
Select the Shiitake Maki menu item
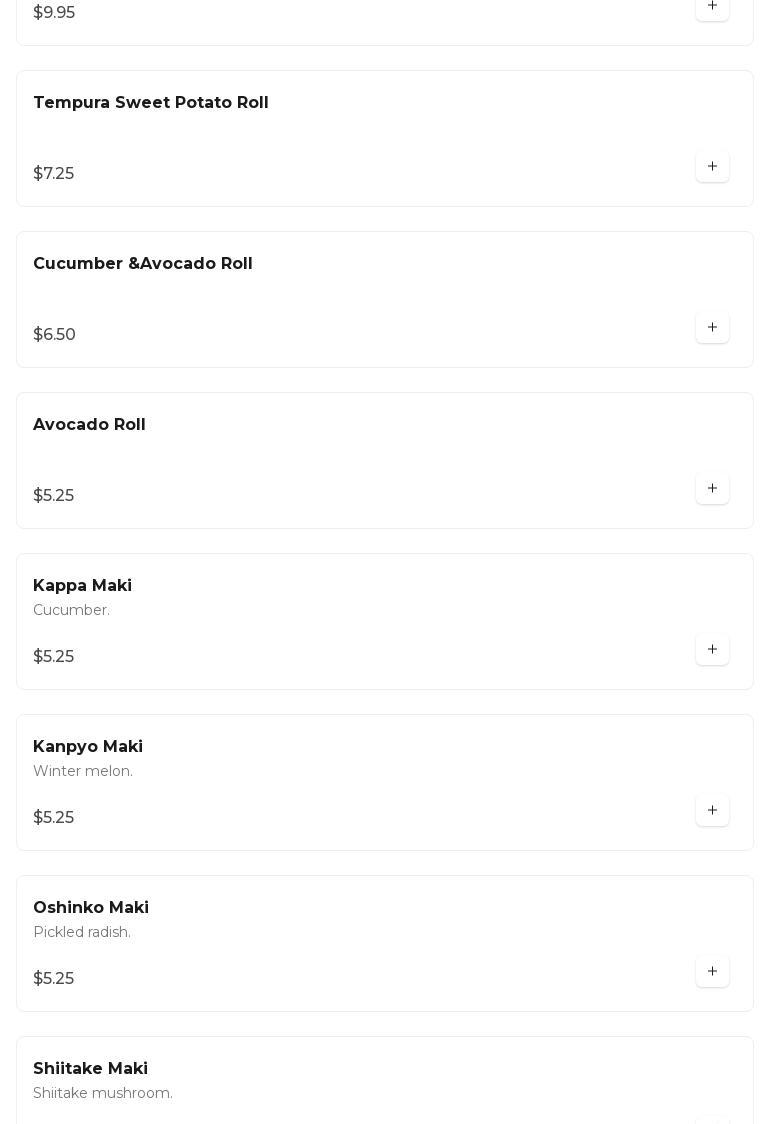tap(90, 1069)
